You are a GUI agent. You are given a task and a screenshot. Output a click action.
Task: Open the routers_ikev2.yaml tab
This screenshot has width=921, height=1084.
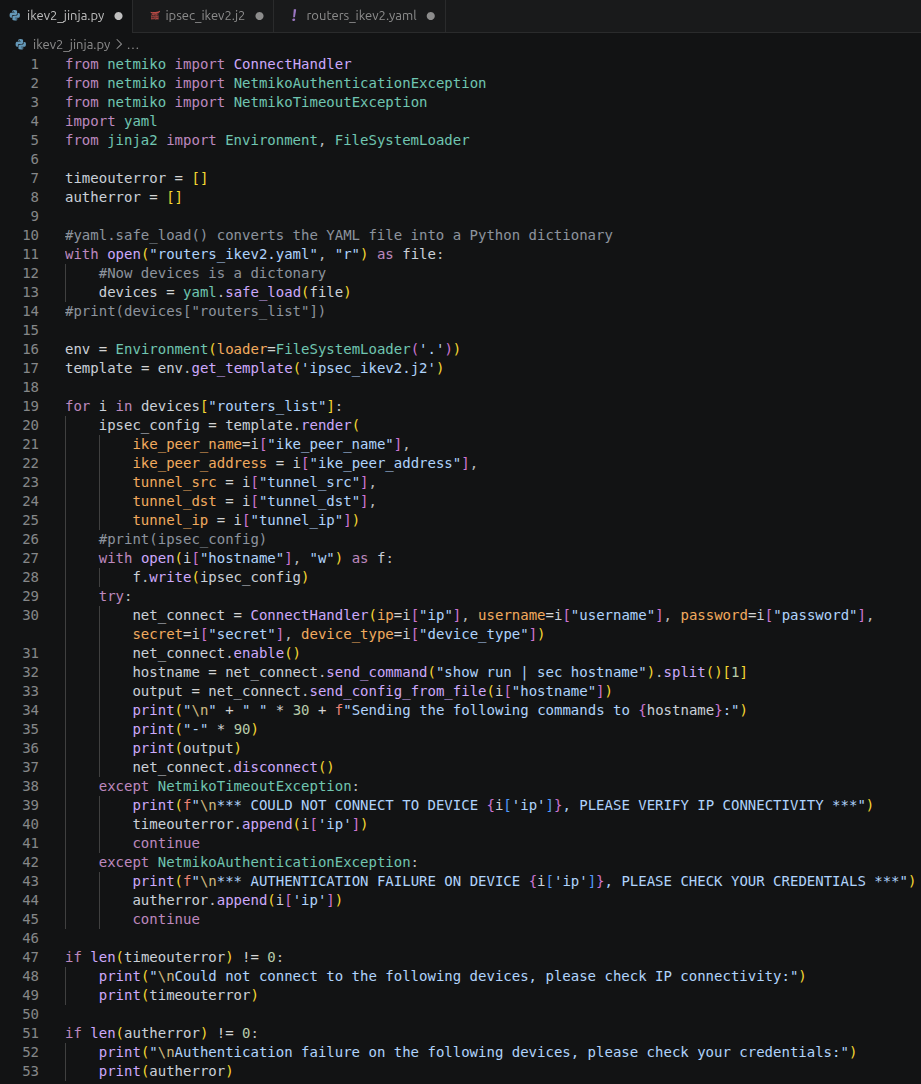click(x=361, y=16)
